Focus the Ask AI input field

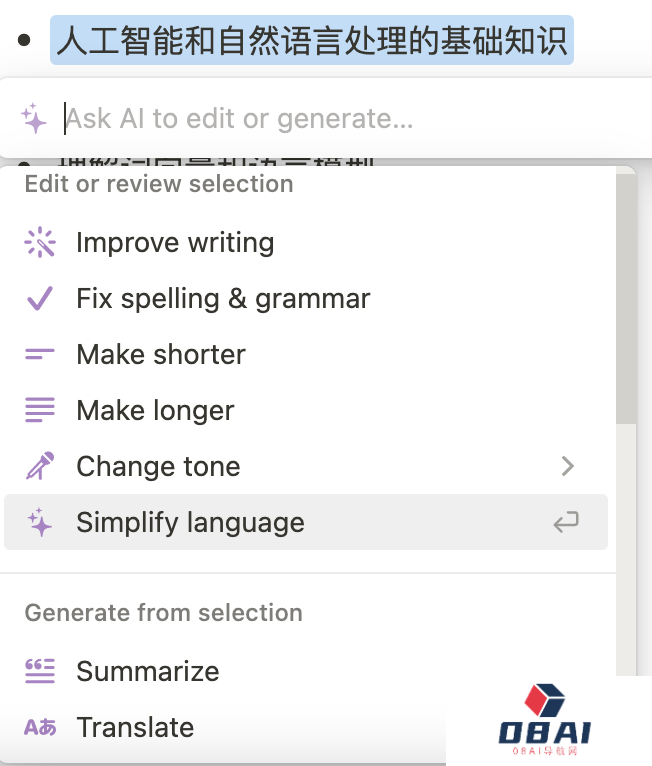point(300,119)
